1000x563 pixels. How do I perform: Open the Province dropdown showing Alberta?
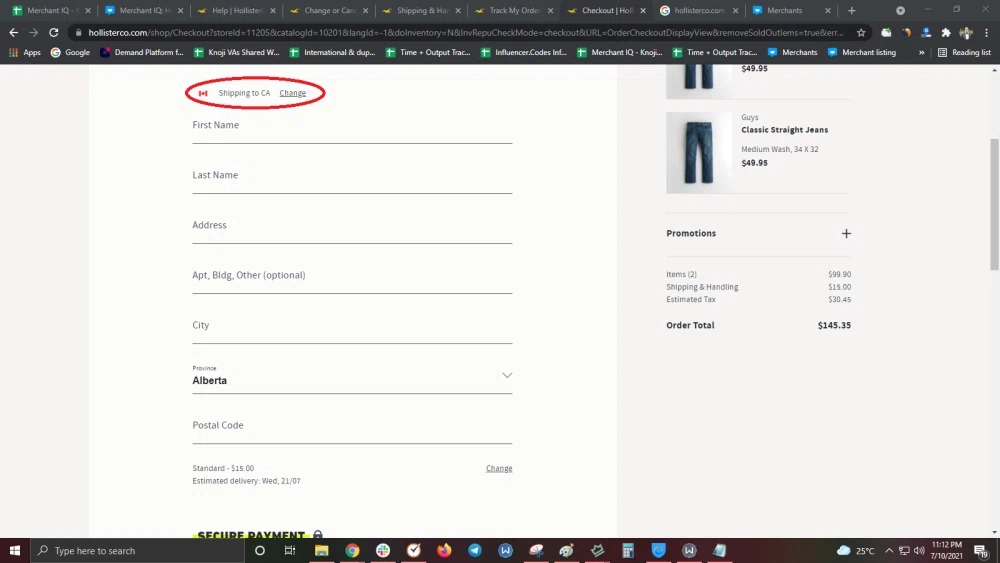click(352, 377)
